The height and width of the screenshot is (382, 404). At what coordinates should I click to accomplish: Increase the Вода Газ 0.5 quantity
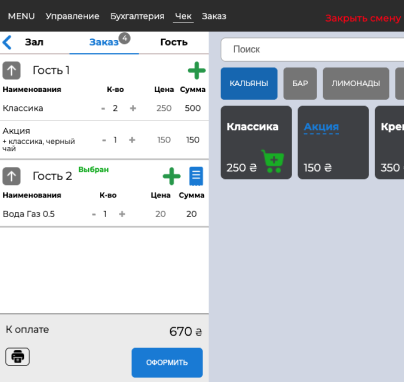pyautogui.click(x=122, y=214)
